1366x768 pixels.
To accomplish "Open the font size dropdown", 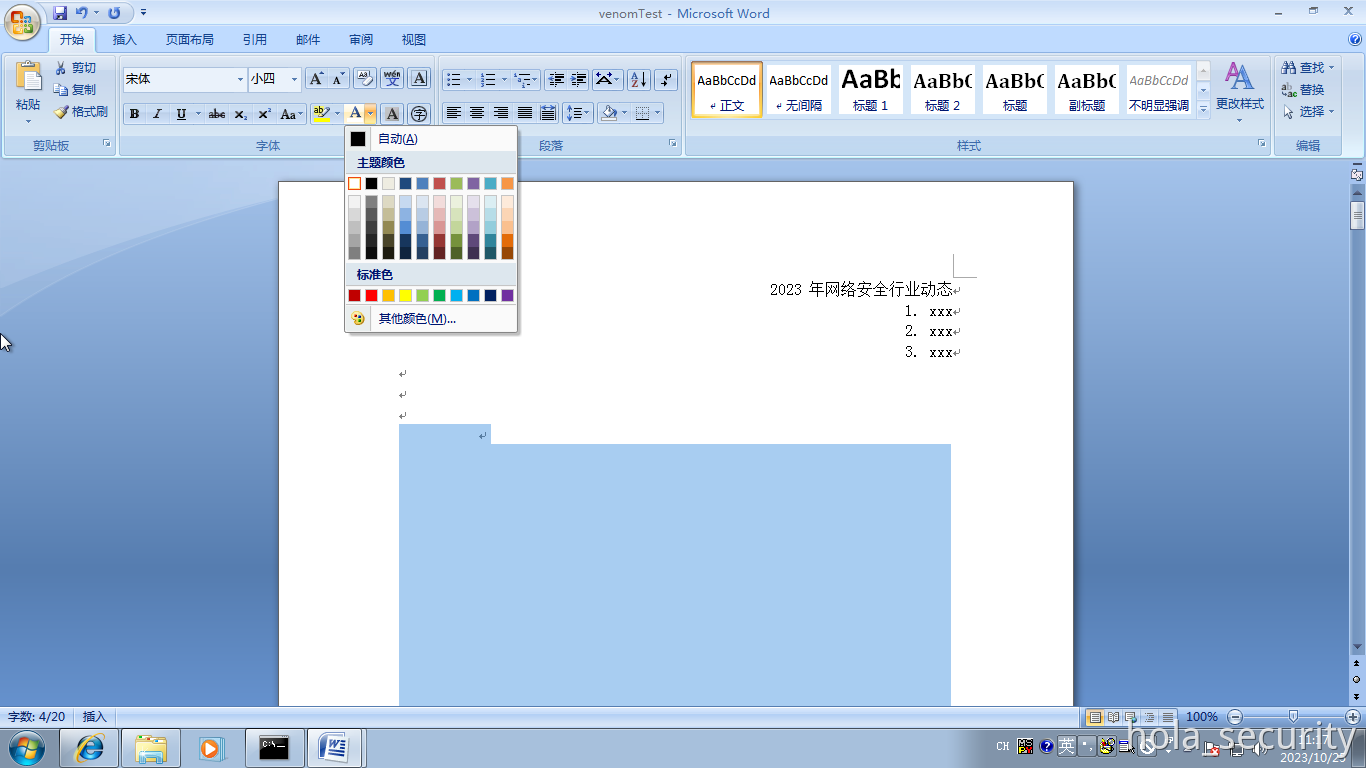I will [x=293, y=78].
